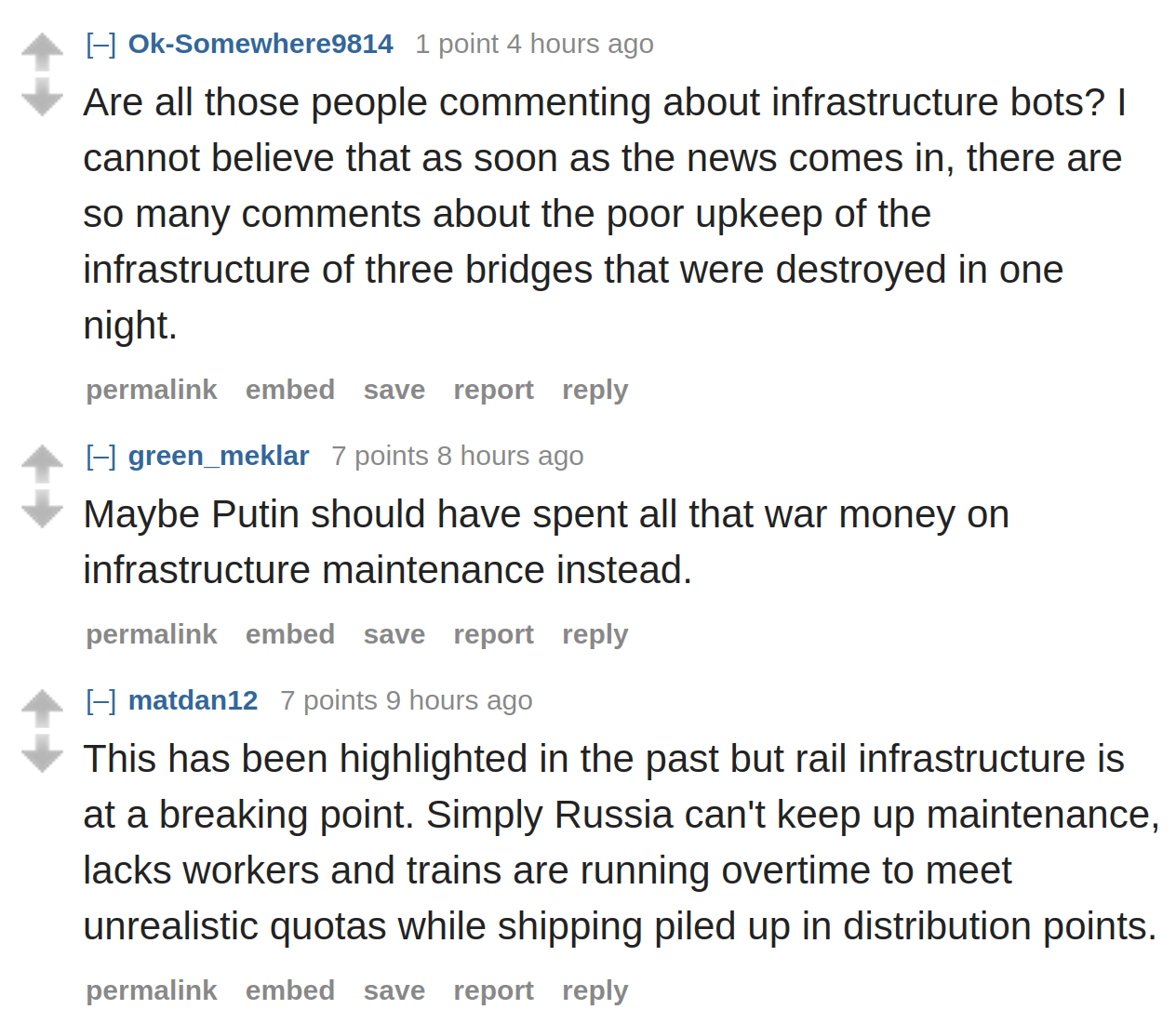
Task: Collapse Ok-Somewhere9814's comment thread
Action: [x=100, y=44]
